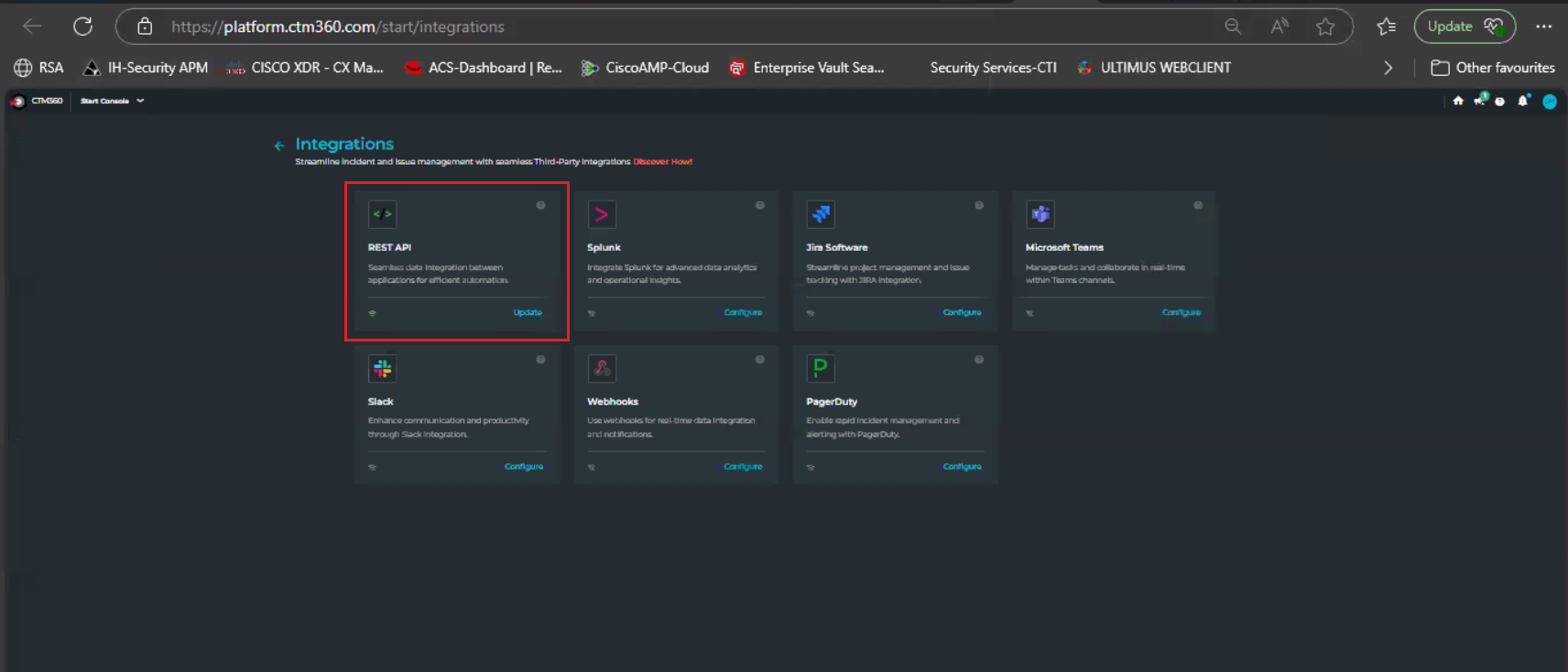Open help info on the PagerDuty card
1568x672 pixels.
click(979, 360)
